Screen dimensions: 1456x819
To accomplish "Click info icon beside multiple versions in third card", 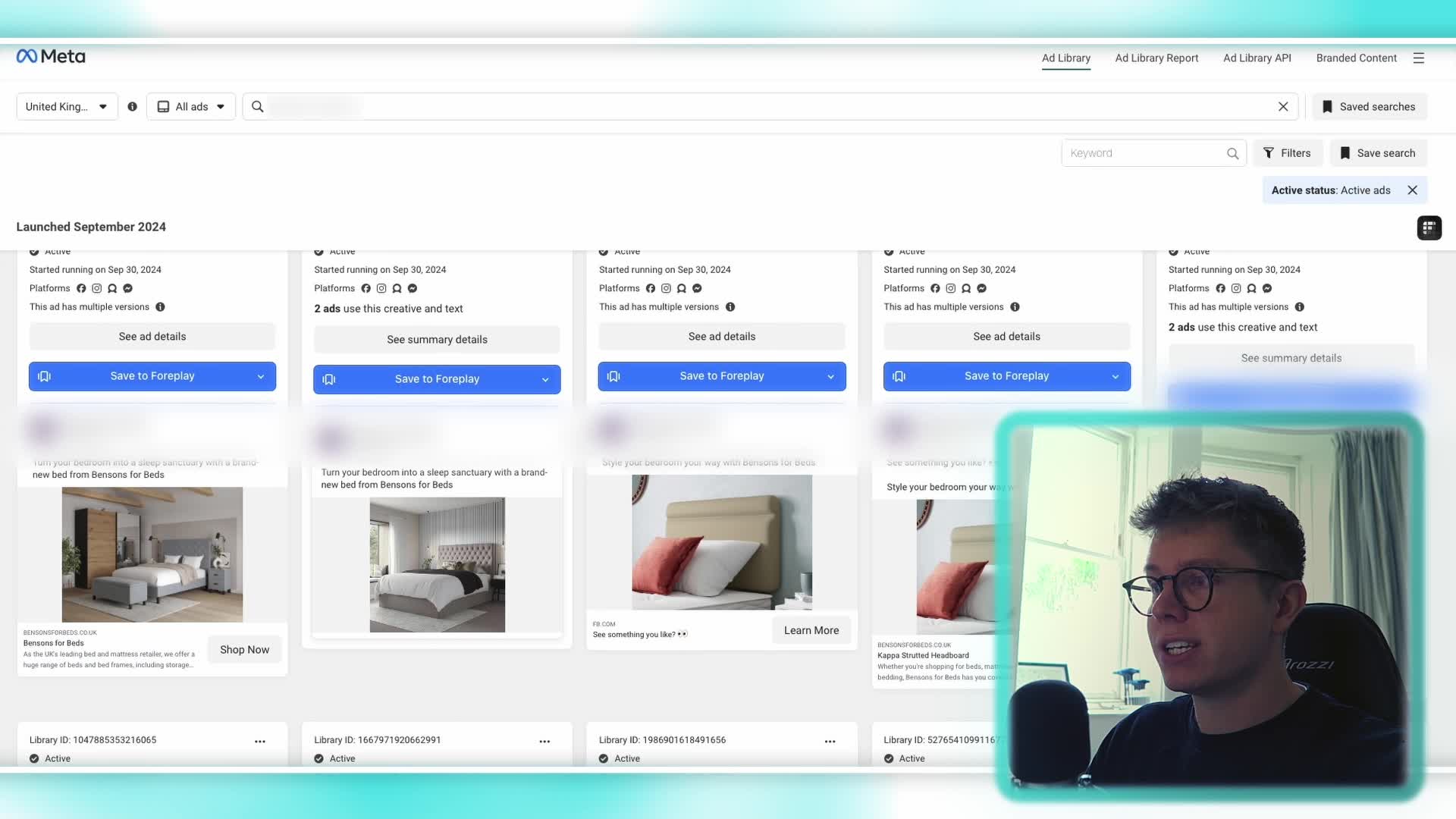I will (730, 307).
